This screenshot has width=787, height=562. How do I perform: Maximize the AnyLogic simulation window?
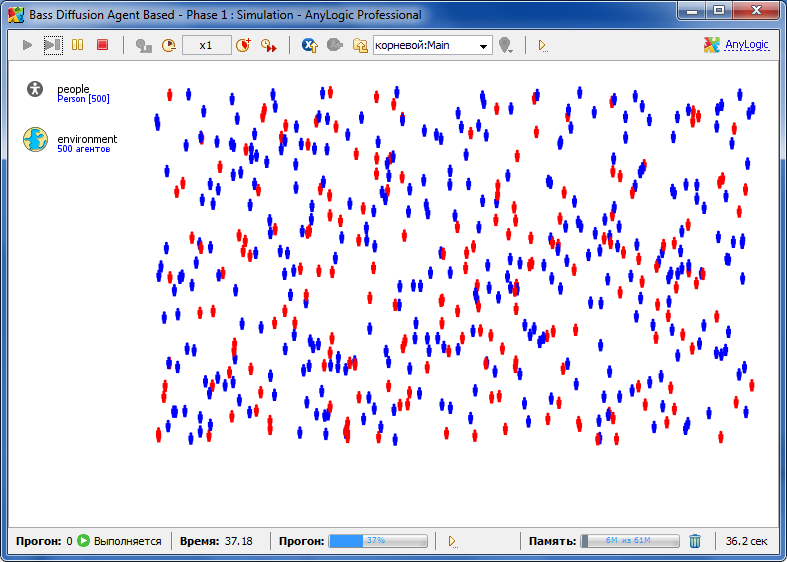pos(719,11)
